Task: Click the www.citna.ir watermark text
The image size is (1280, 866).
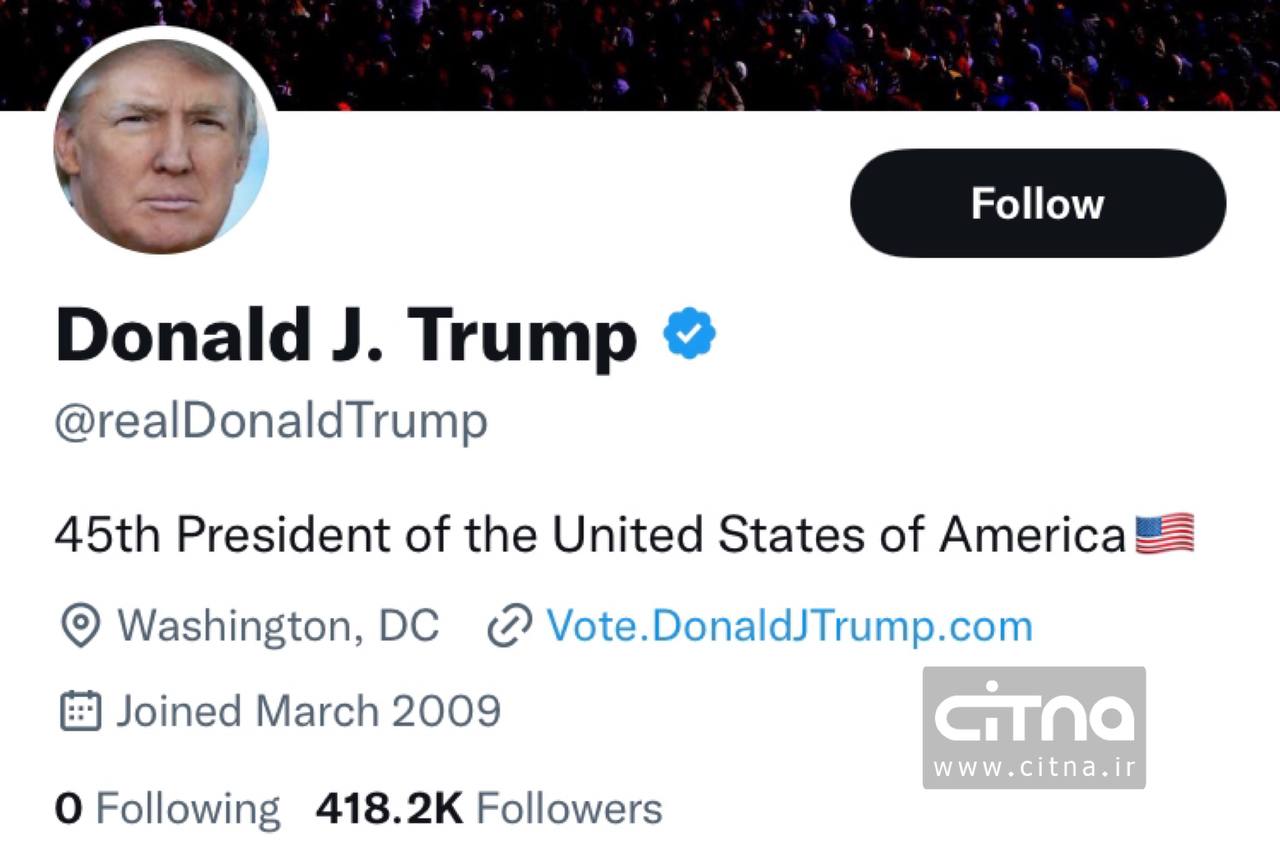Action: (x=1034, y=767)
